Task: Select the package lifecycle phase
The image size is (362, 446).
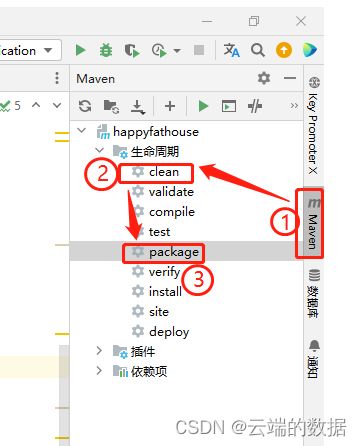Action: tap(174, 252)
